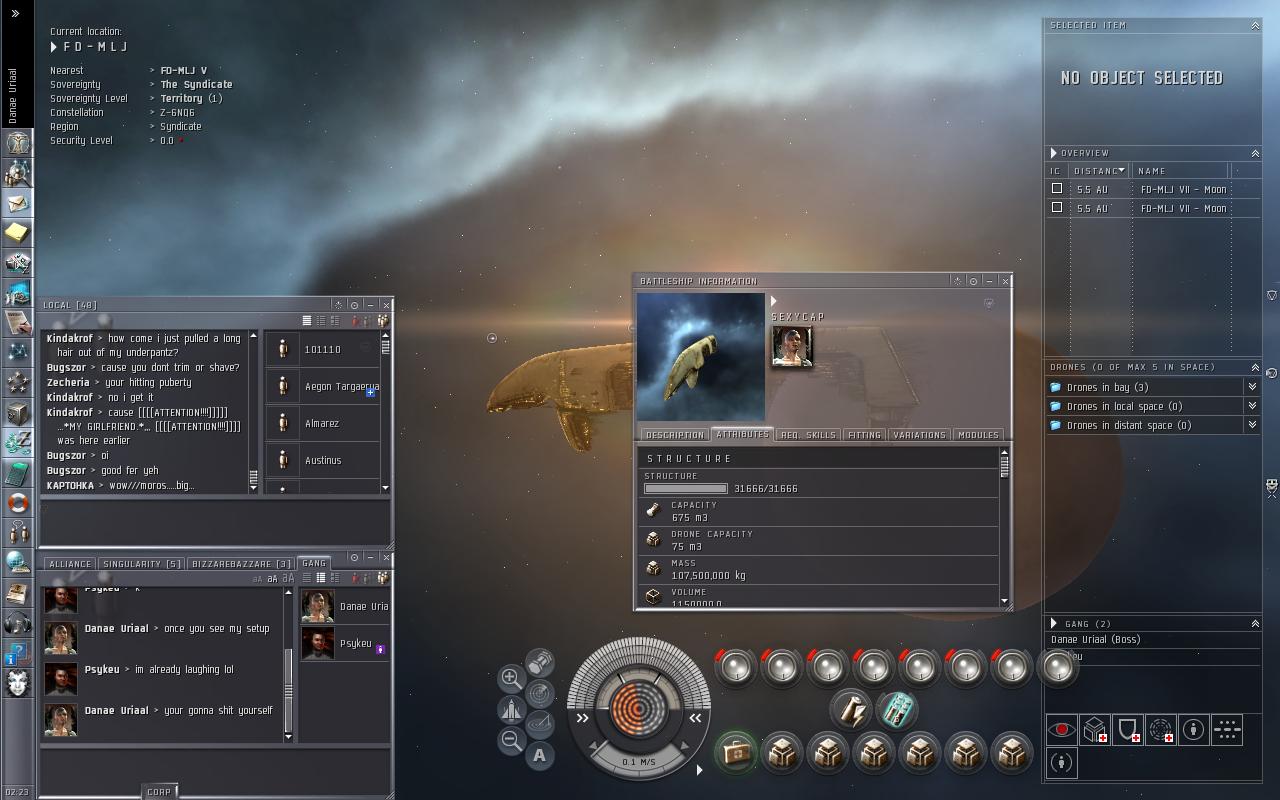1280x800 pixels.
Task: Sort overview by Name column header
Action: (1182, 171)
